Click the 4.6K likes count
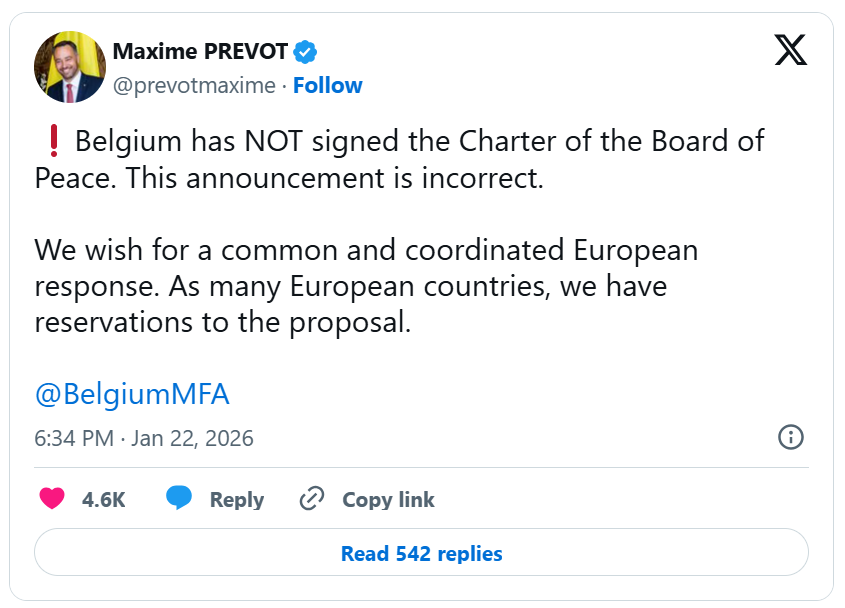The width and height of the screenshot is (845, 608). 103,500
